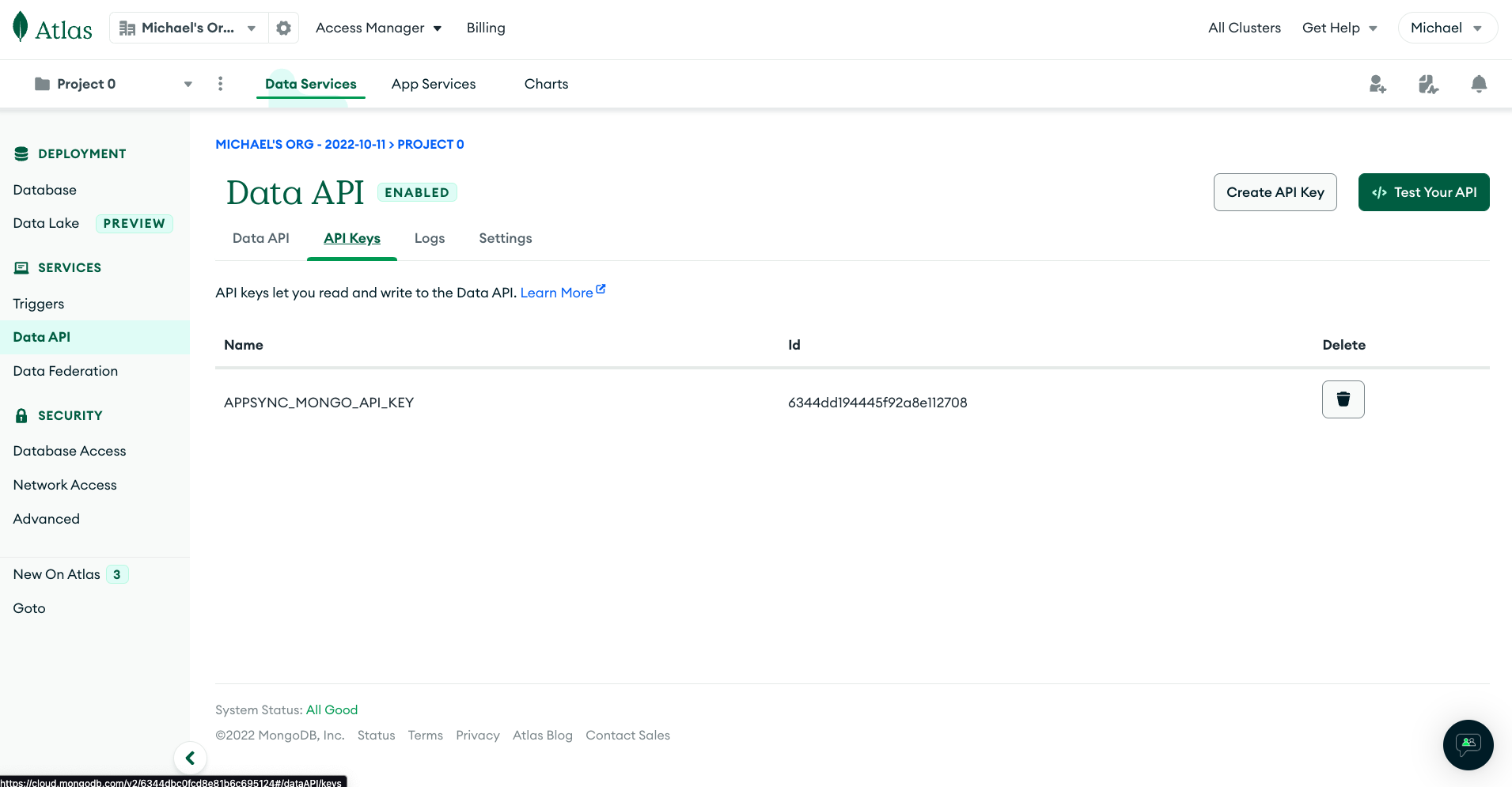Select the Data API sub-tab
This screenshot has width=1512, height=787.
pyautogui.click(x=261, y=238)
